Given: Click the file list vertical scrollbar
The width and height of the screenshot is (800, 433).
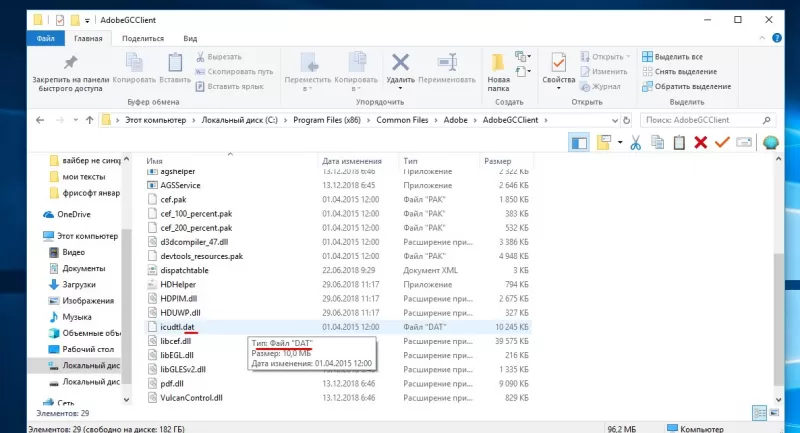Looking at the screenshot, I should tap(778, 279).
